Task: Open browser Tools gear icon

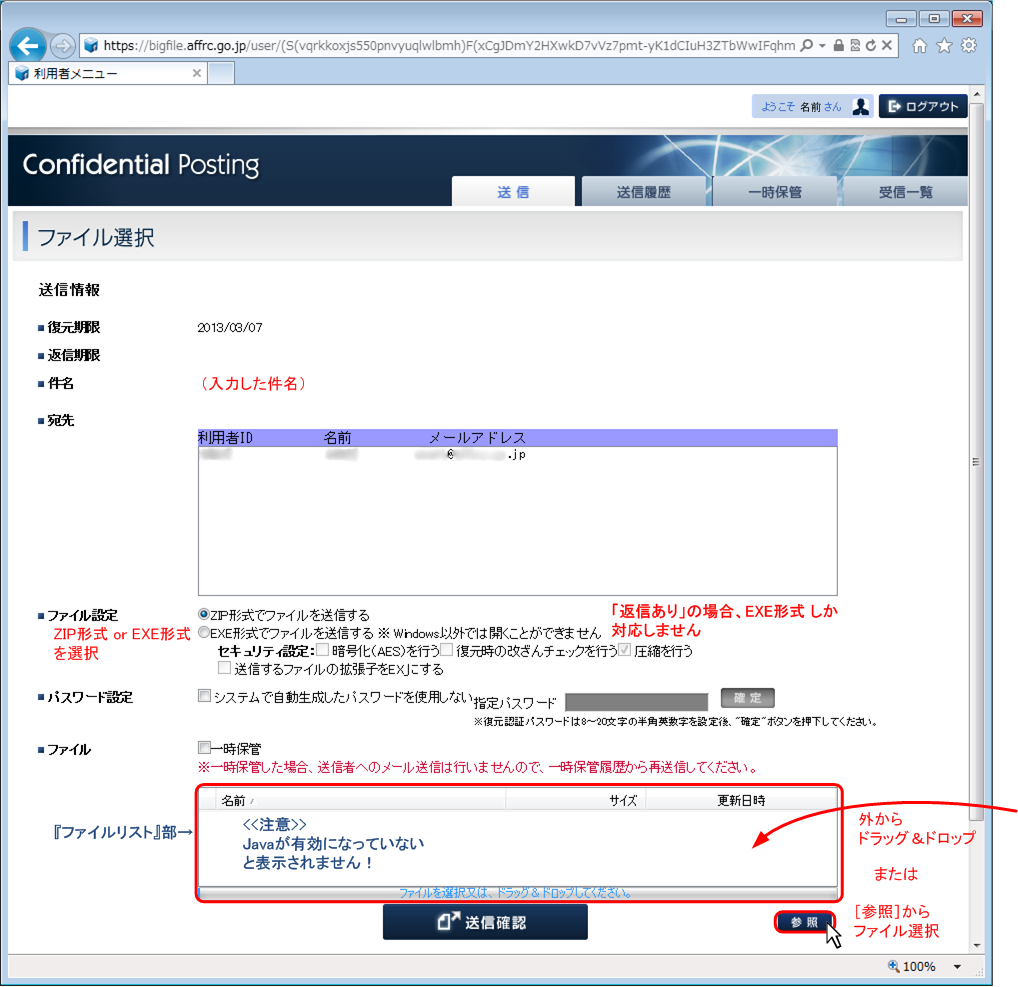Action: click(x=968, y=46)
